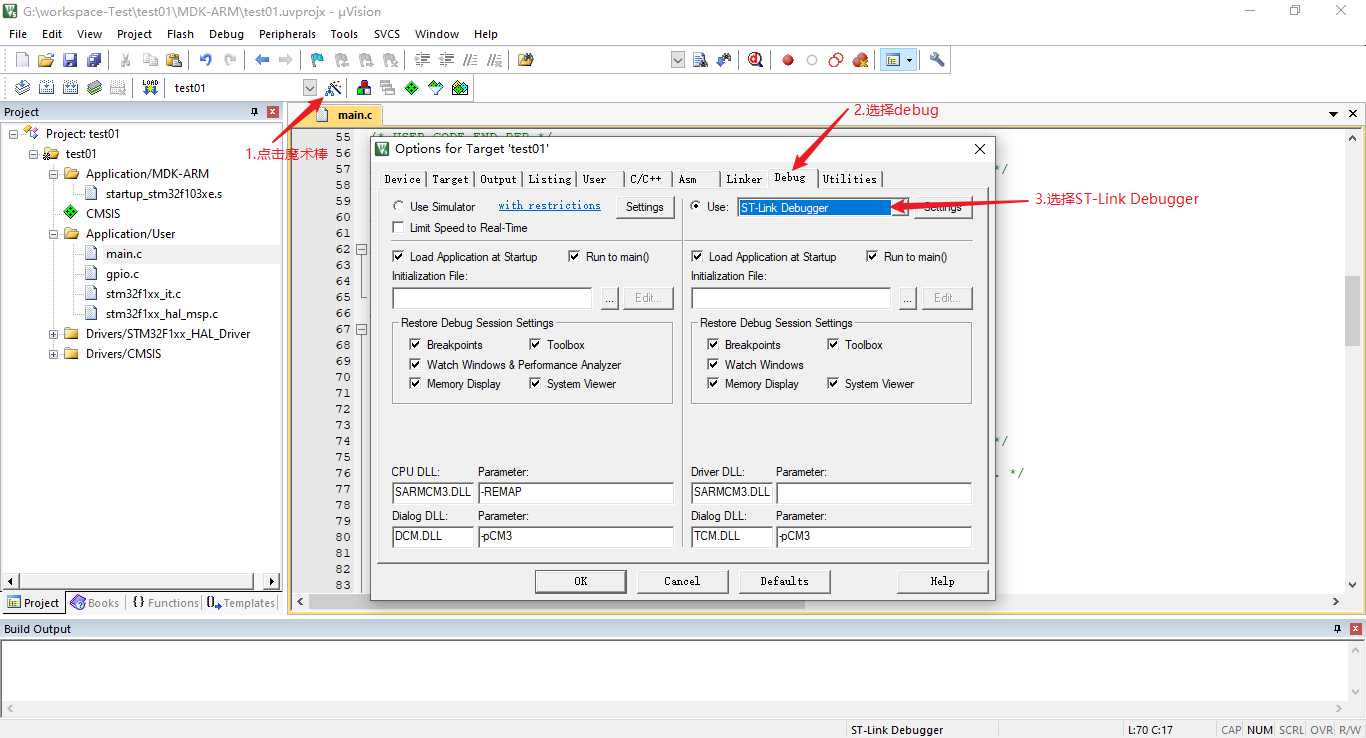Switch to the Utilities tab
Image resolution: width=1366 pixels, height=738 pixels.
pos(850,179)
